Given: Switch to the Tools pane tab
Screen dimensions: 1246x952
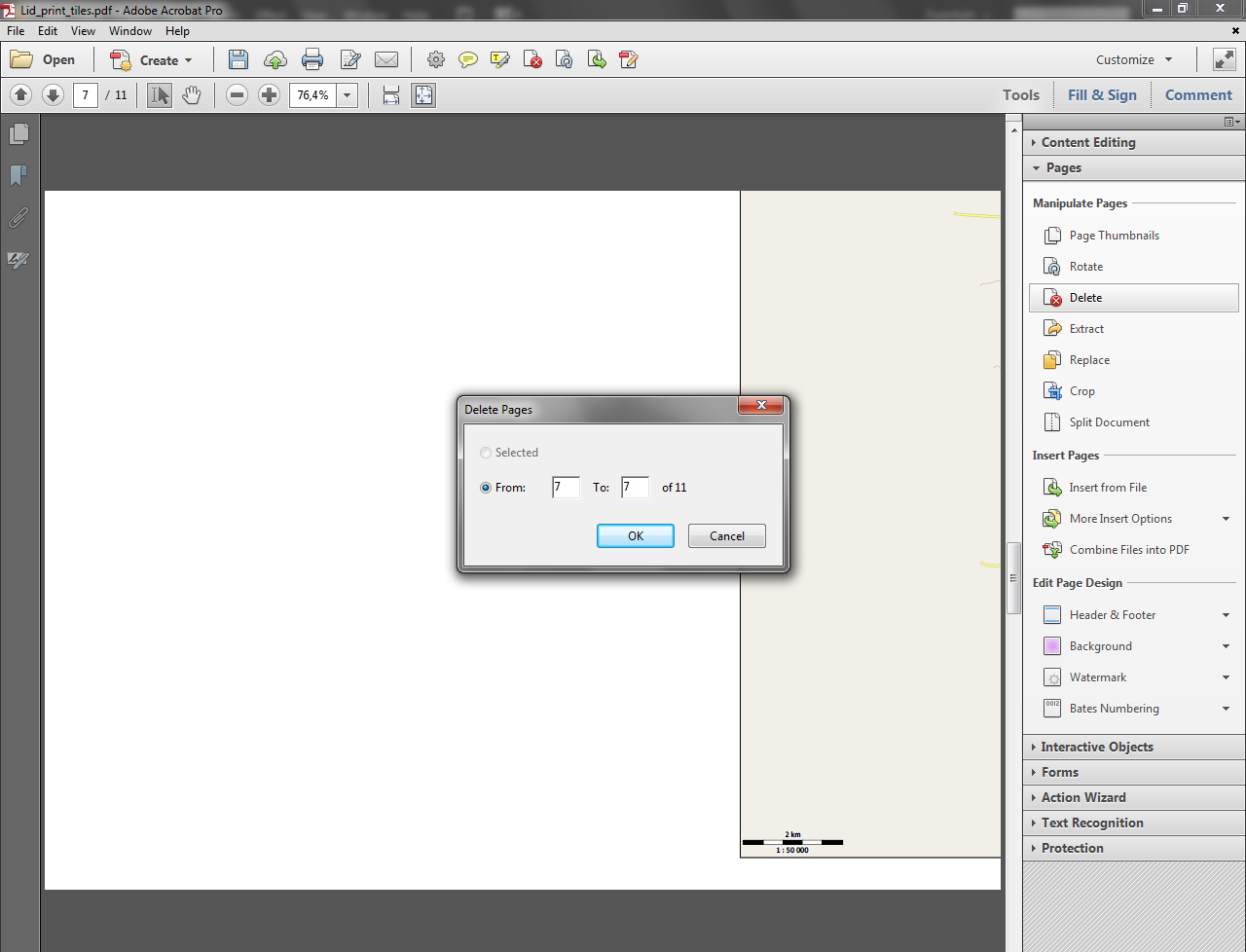Looking at the screenshot, I should click(x=1021, y=95).
